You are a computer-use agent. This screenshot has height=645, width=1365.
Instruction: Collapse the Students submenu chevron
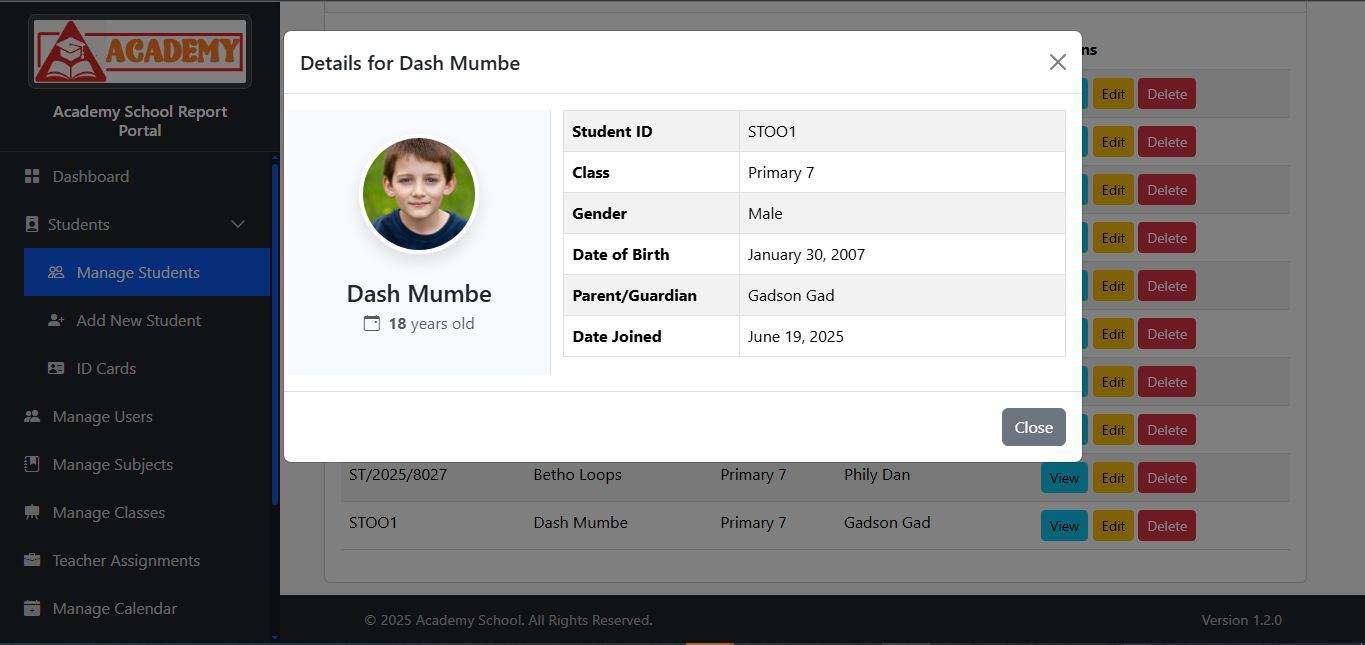coord(238,225)
